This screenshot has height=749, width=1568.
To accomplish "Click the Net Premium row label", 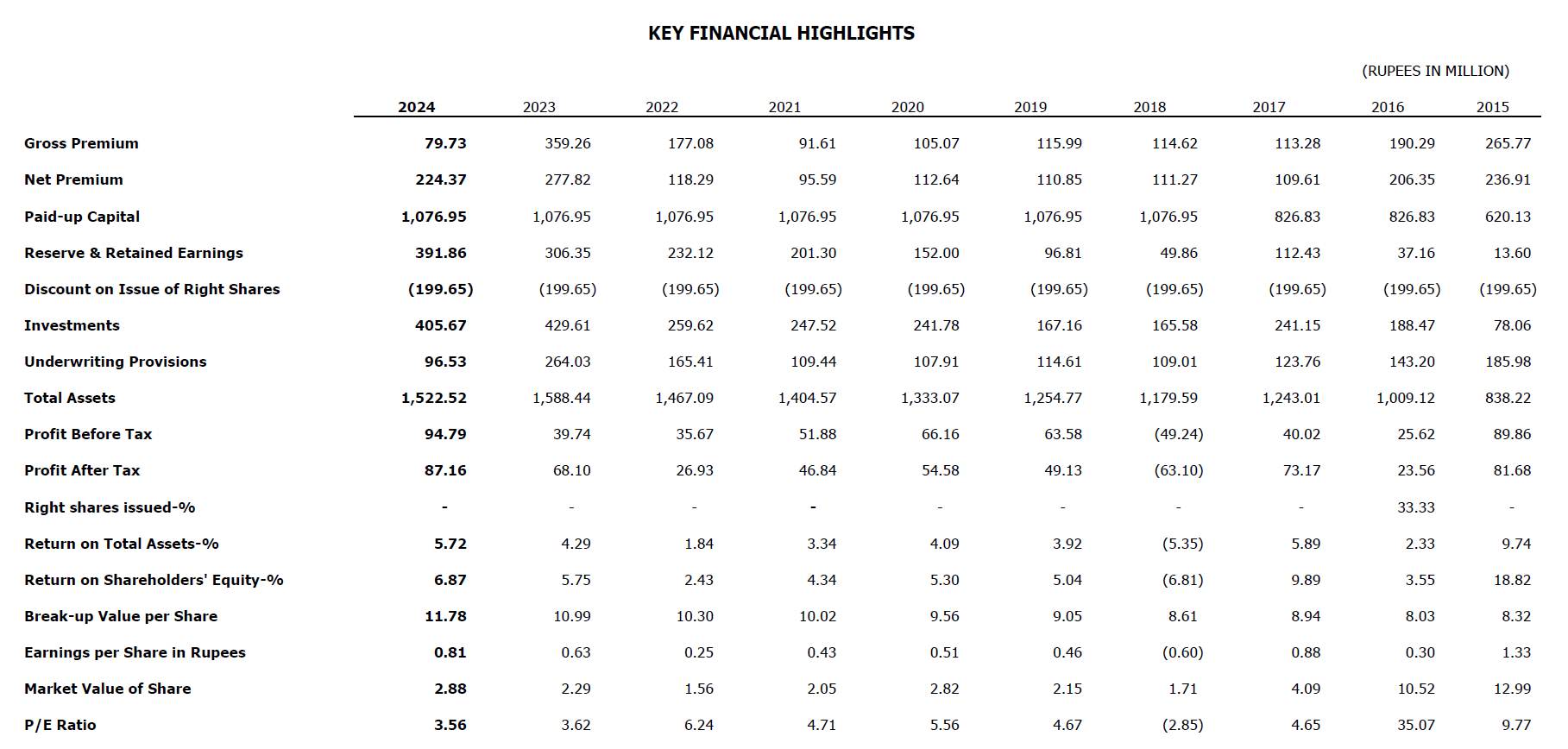I will (x=73, y=179).
